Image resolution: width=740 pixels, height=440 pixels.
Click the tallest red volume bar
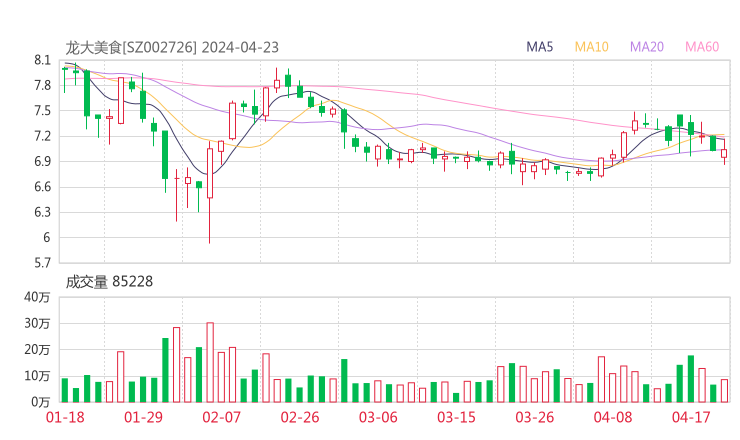(210, 363)
